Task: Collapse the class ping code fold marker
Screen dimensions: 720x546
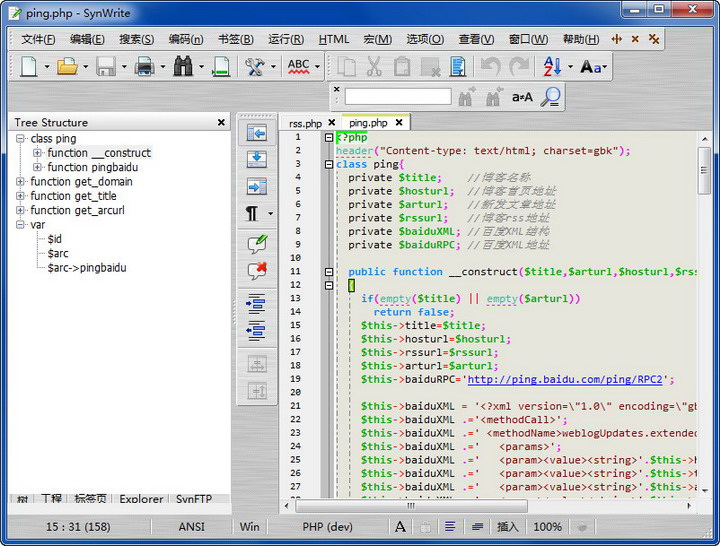Action: (328, 164)
